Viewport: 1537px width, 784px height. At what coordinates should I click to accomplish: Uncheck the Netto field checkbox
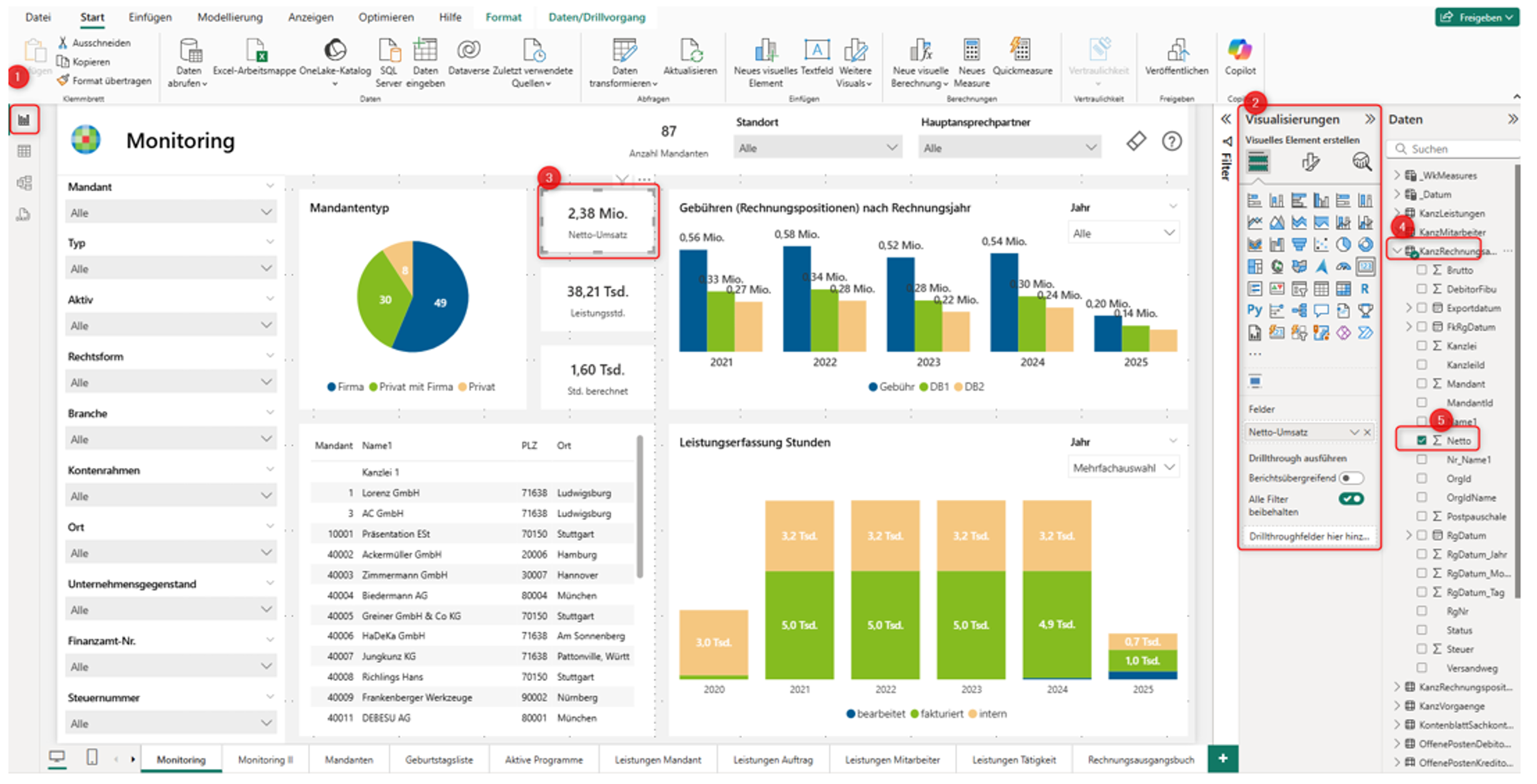click(1421, 440)
